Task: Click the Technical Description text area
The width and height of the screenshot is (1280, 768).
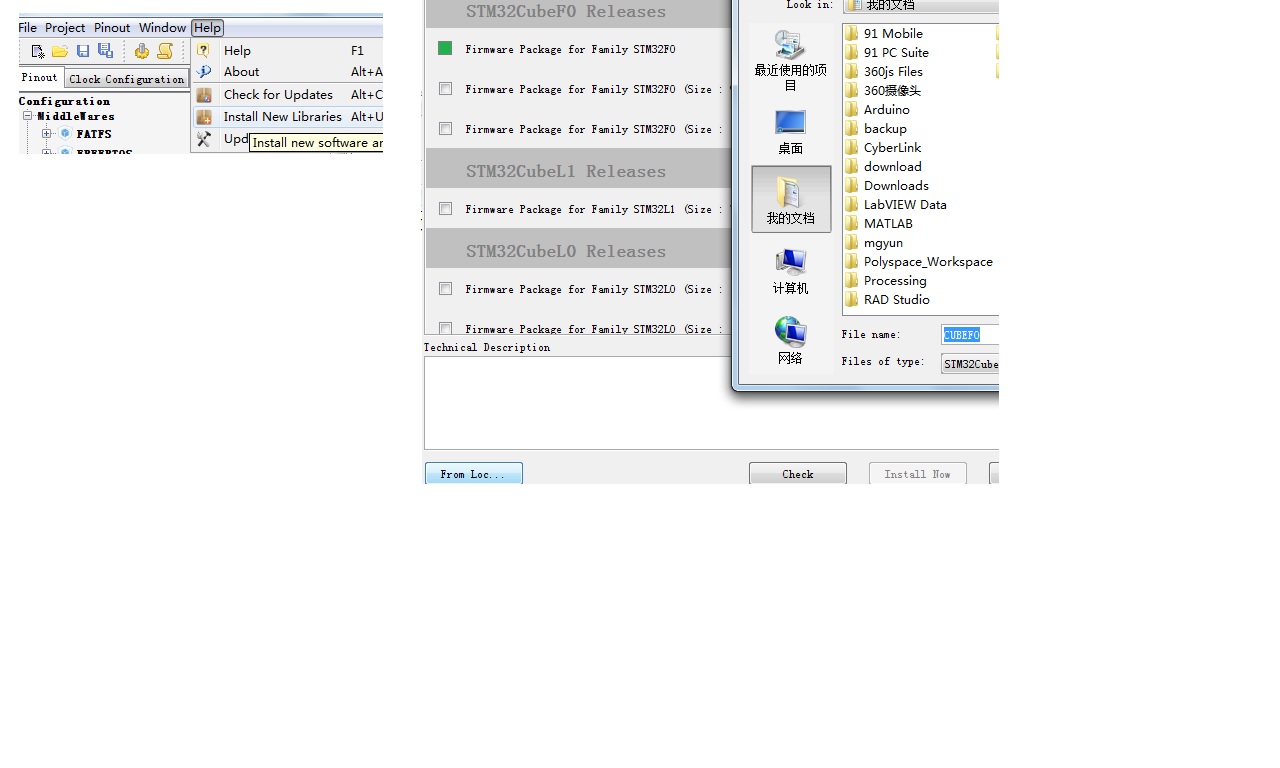Action: point(711,403)
